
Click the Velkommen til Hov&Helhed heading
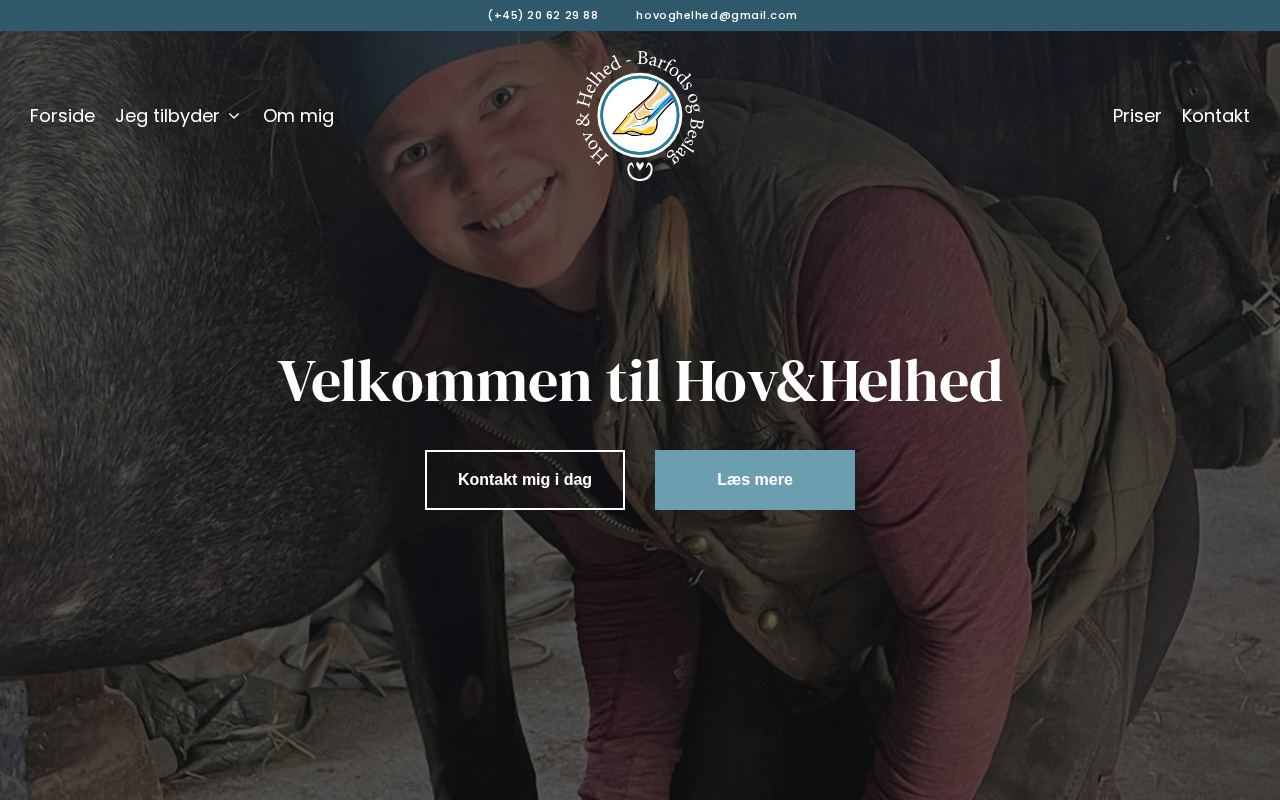click(640, 381)
